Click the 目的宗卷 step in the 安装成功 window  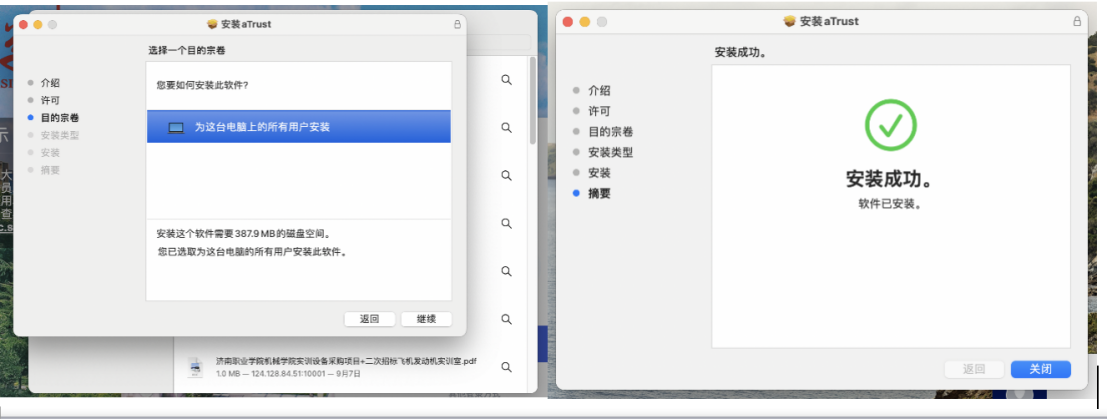(611, 131)
